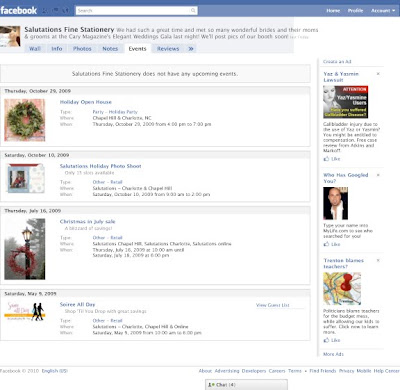Viewport: 400px width, 390px height.
Task: Open the Holiday Photo Shoot thumbnail
Action: tap(26, 179)
